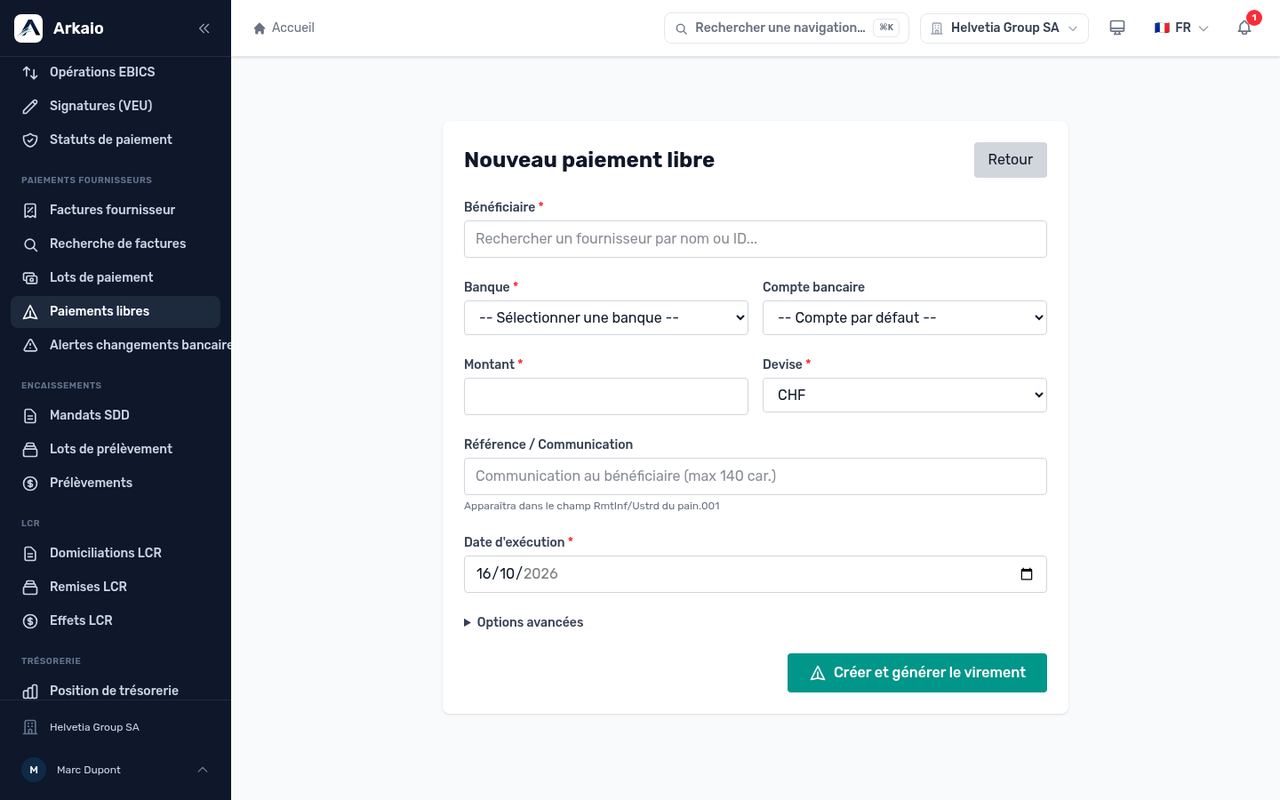
Task: Click the Recherche de factures magnifier icon
Action: tap(30, 244)
